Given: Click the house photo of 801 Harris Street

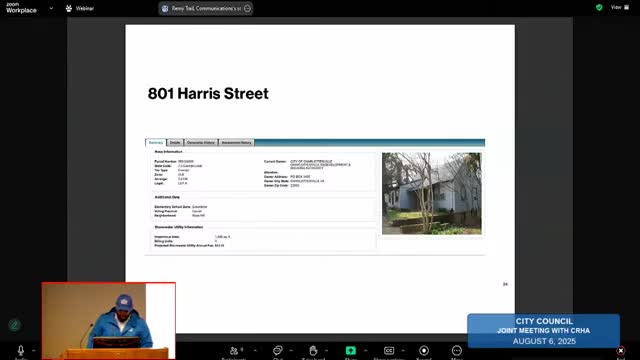Looking at the screenshot, I should point(432,193).
